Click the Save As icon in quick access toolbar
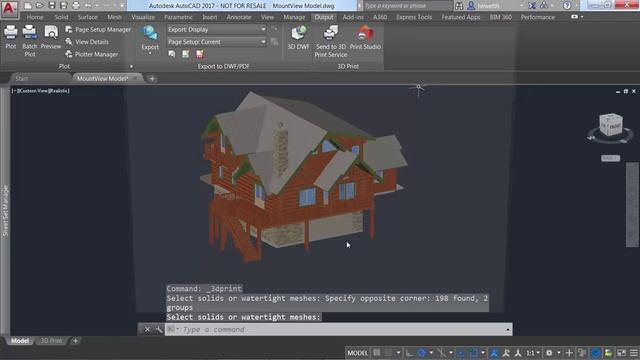 pyautogui.click(x=64, y=6)
